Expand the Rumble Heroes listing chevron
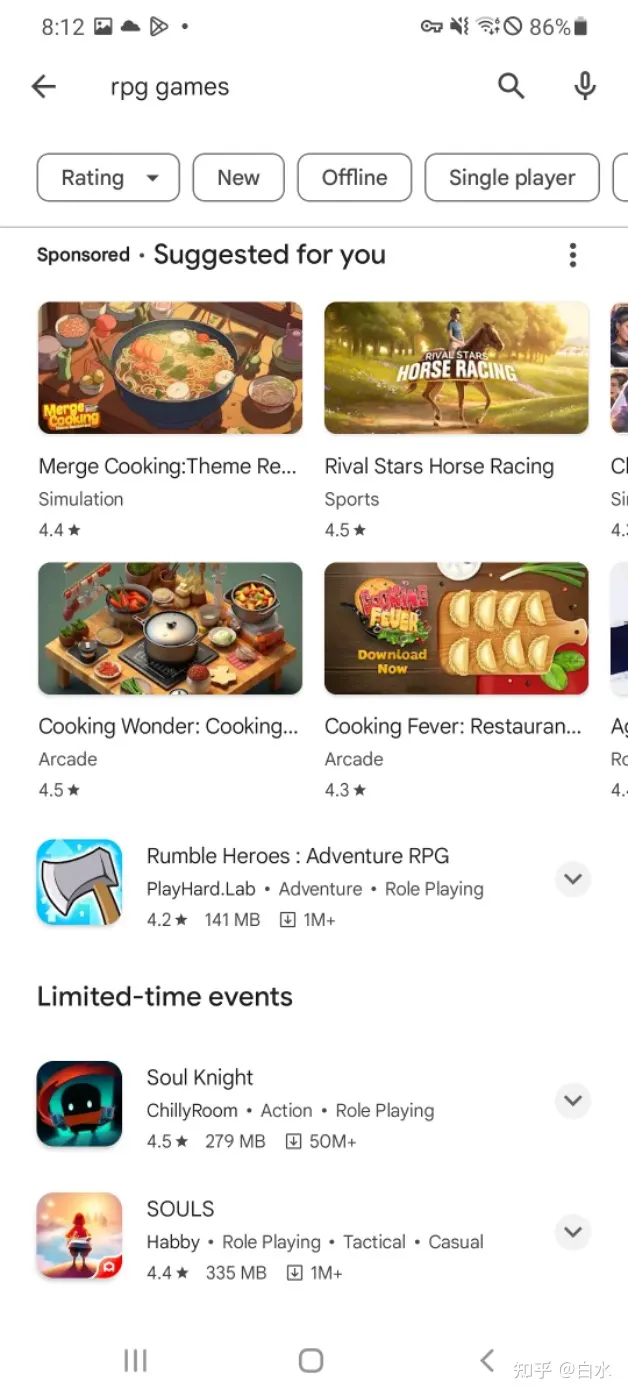The height and width of the screenshot is (1396, 628). 573,880
